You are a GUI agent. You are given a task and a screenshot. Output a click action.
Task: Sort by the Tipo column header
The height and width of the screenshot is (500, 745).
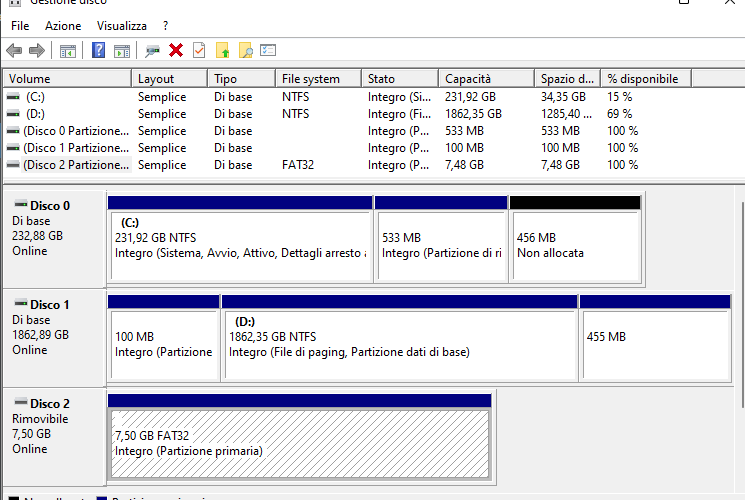[x=242, y=78]
